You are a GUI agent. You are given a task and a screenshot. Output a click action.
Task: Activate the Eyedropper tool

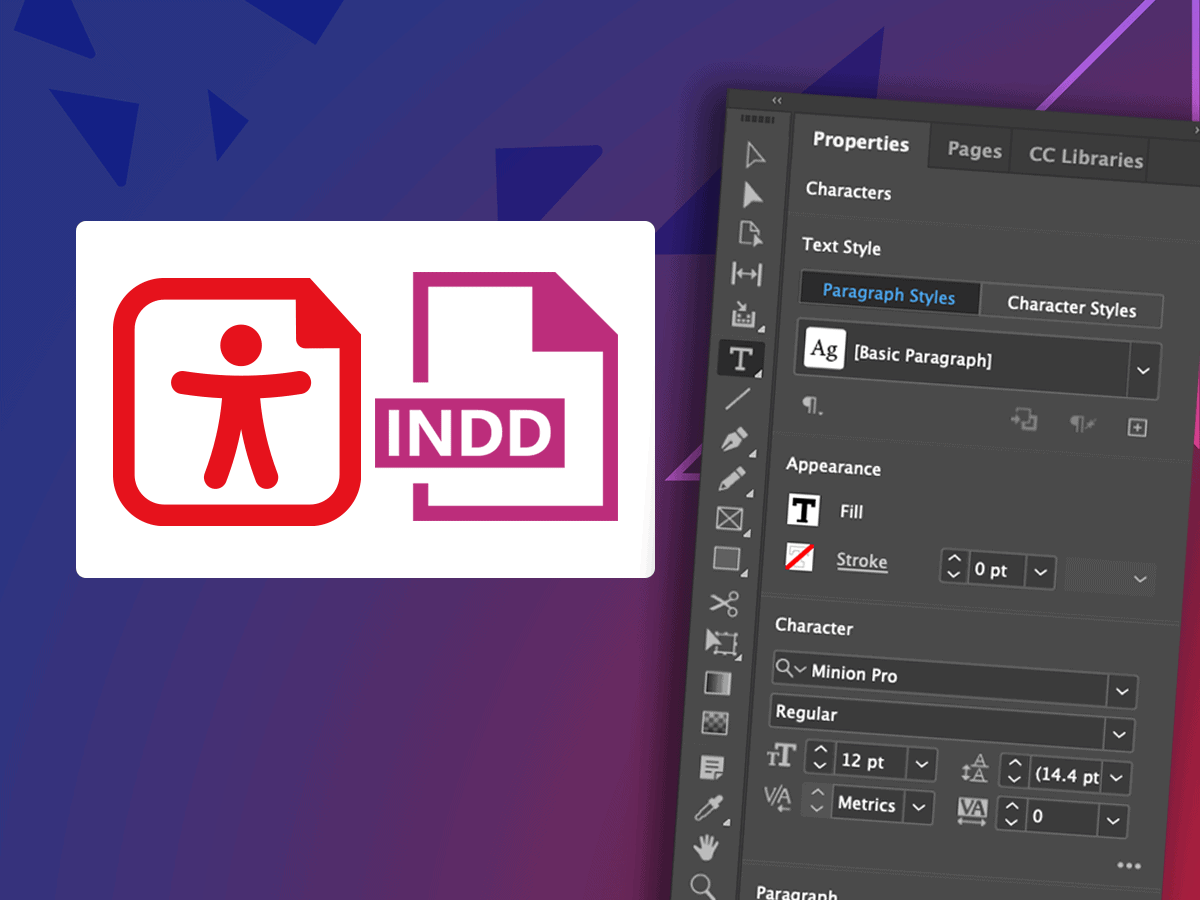pos(710,808)
